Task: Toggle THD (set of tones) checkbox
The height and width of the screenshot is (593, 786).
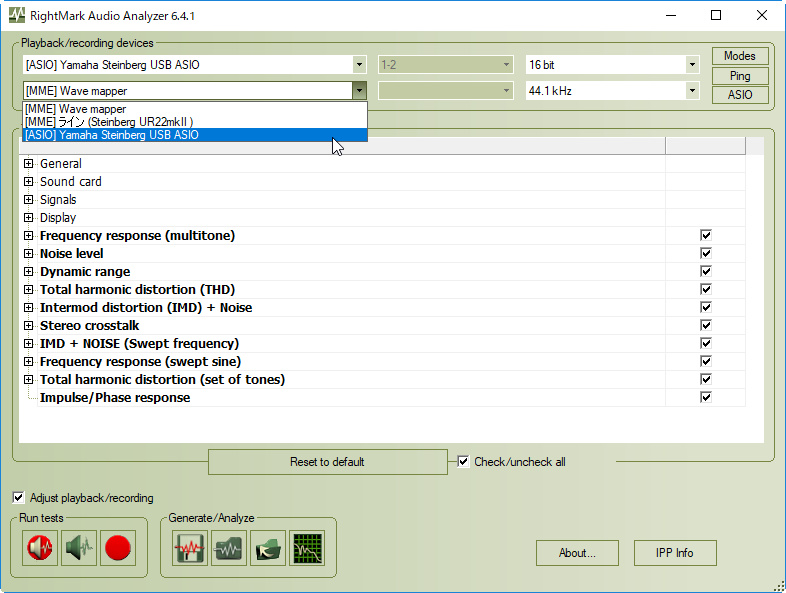Action: coord(706,379)
